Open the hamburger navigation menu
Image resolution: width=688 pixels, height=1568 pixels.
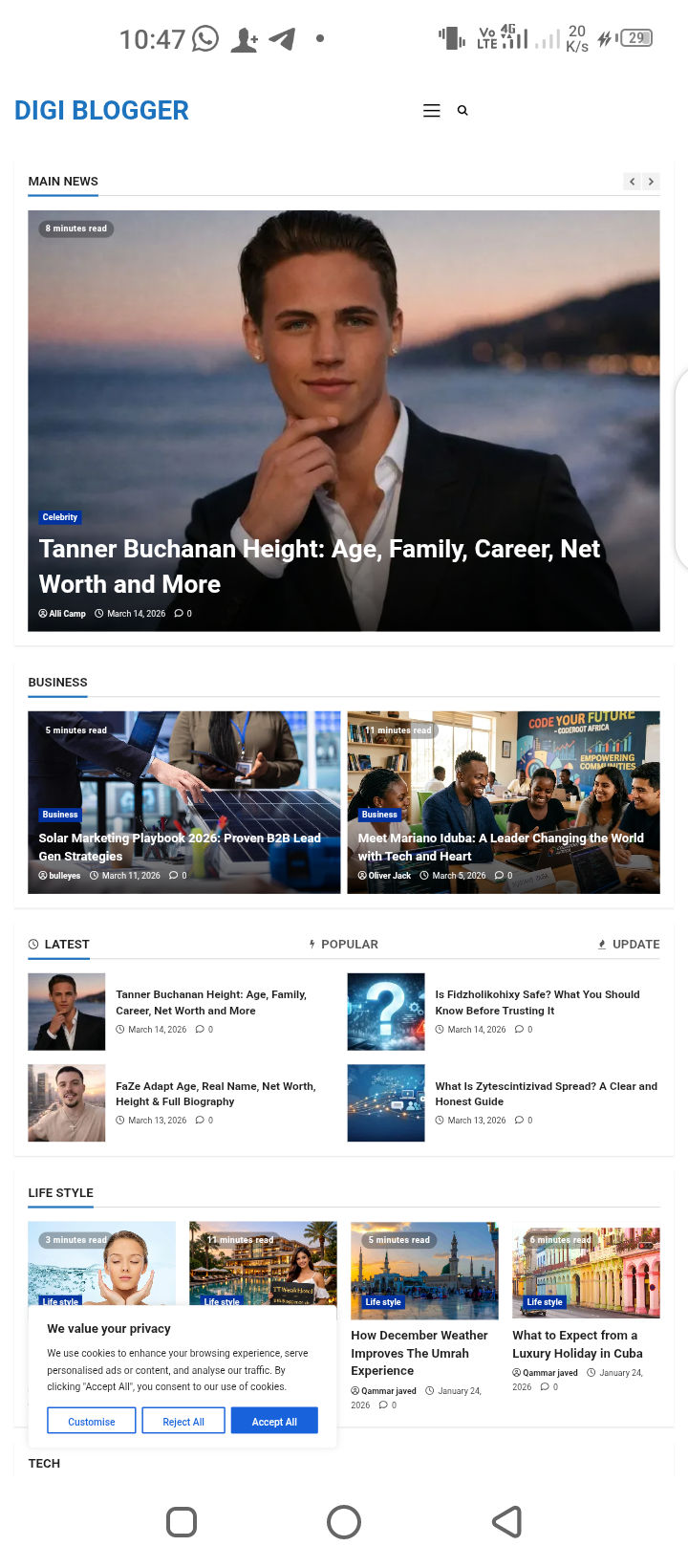[432, 111]
